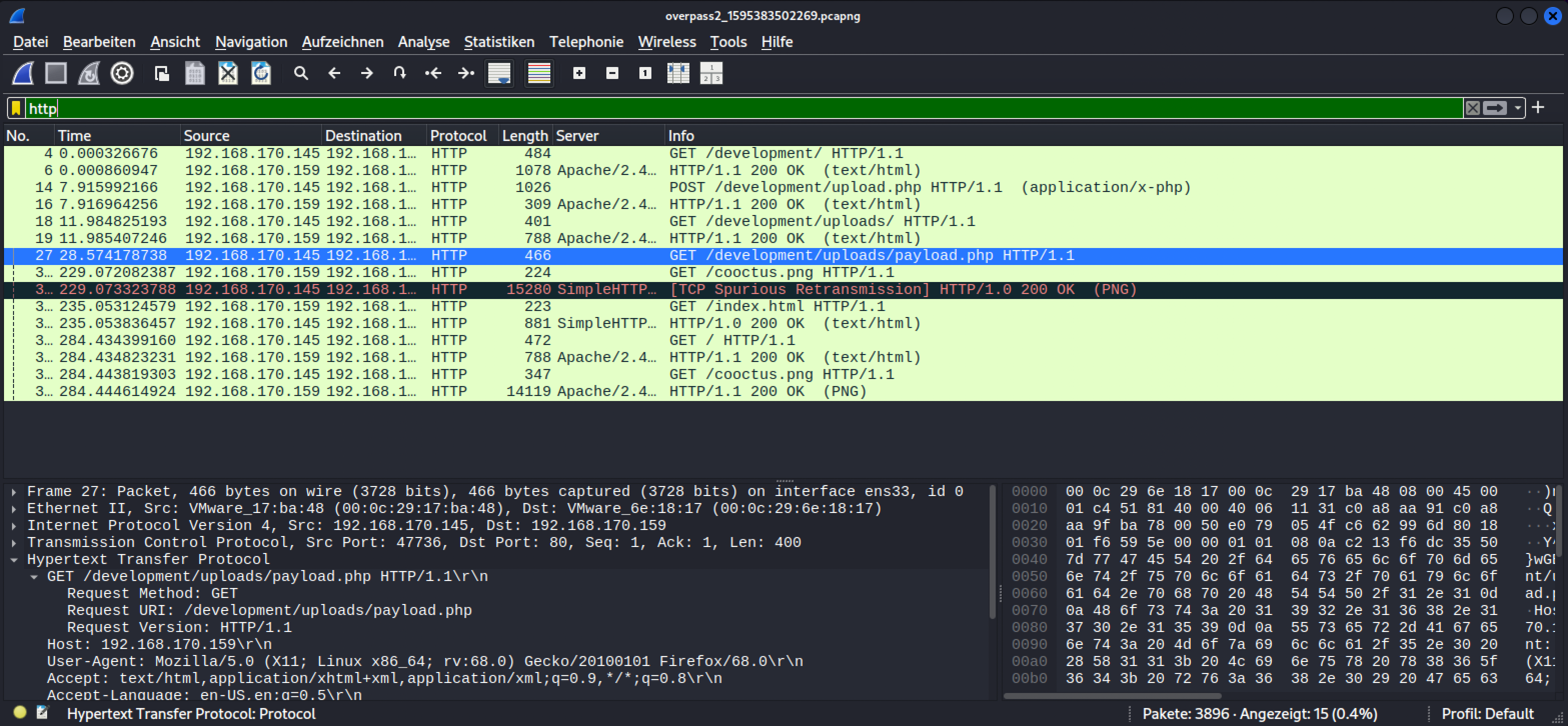Restart the current capture
Screen dimensions: 1568x726
tap(89, 73)
